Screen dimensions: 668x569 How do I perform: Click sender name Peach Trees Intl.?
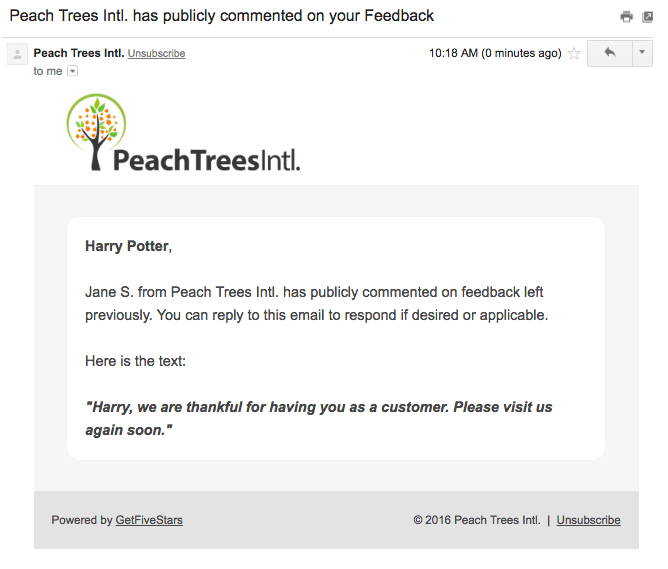tap(79, 53)
